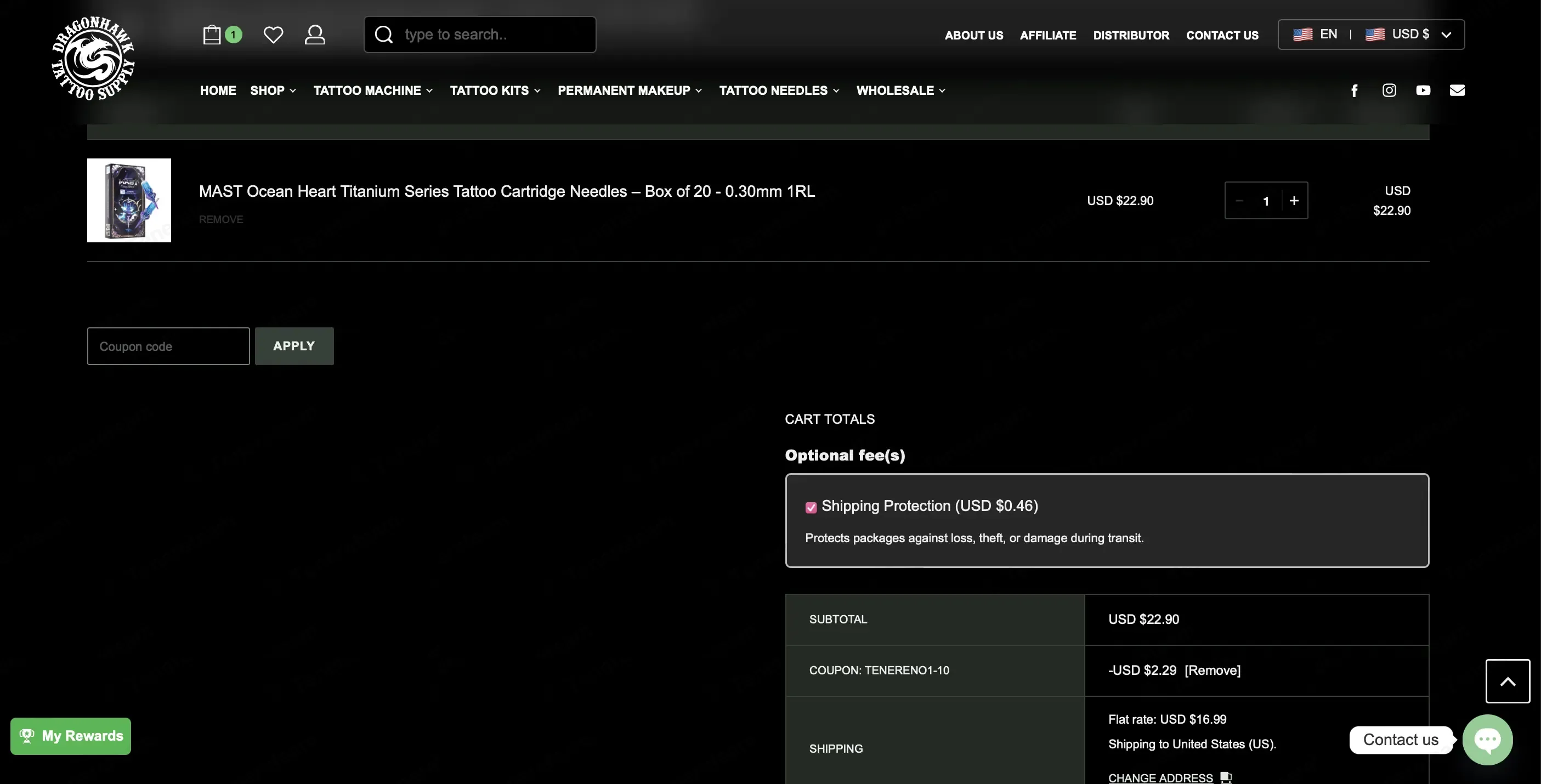Open the user account icon
Viewport: 1541px width, 784px height.
315,35
